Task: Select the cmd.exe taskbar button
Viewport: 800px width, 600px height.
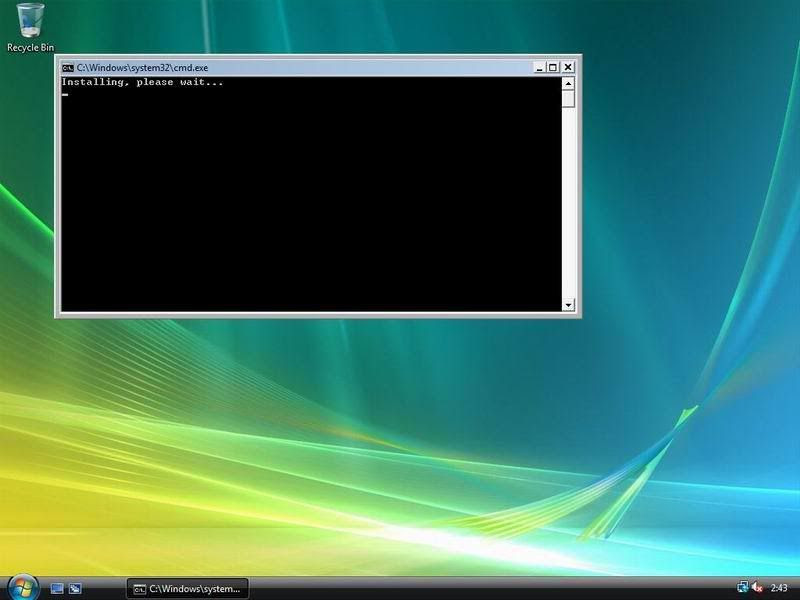Action: pyautogui.click(x=187, y=589)
